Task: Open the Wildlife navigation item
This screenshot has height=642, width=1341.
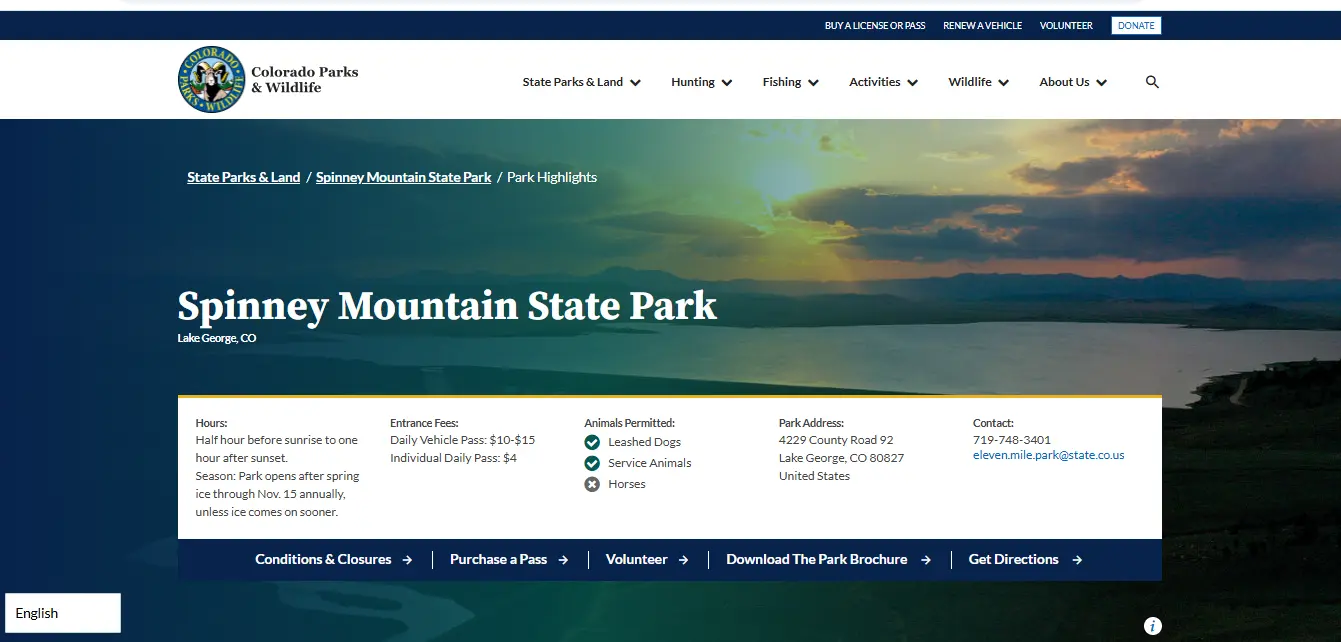Action: click(x=969, y=82)
